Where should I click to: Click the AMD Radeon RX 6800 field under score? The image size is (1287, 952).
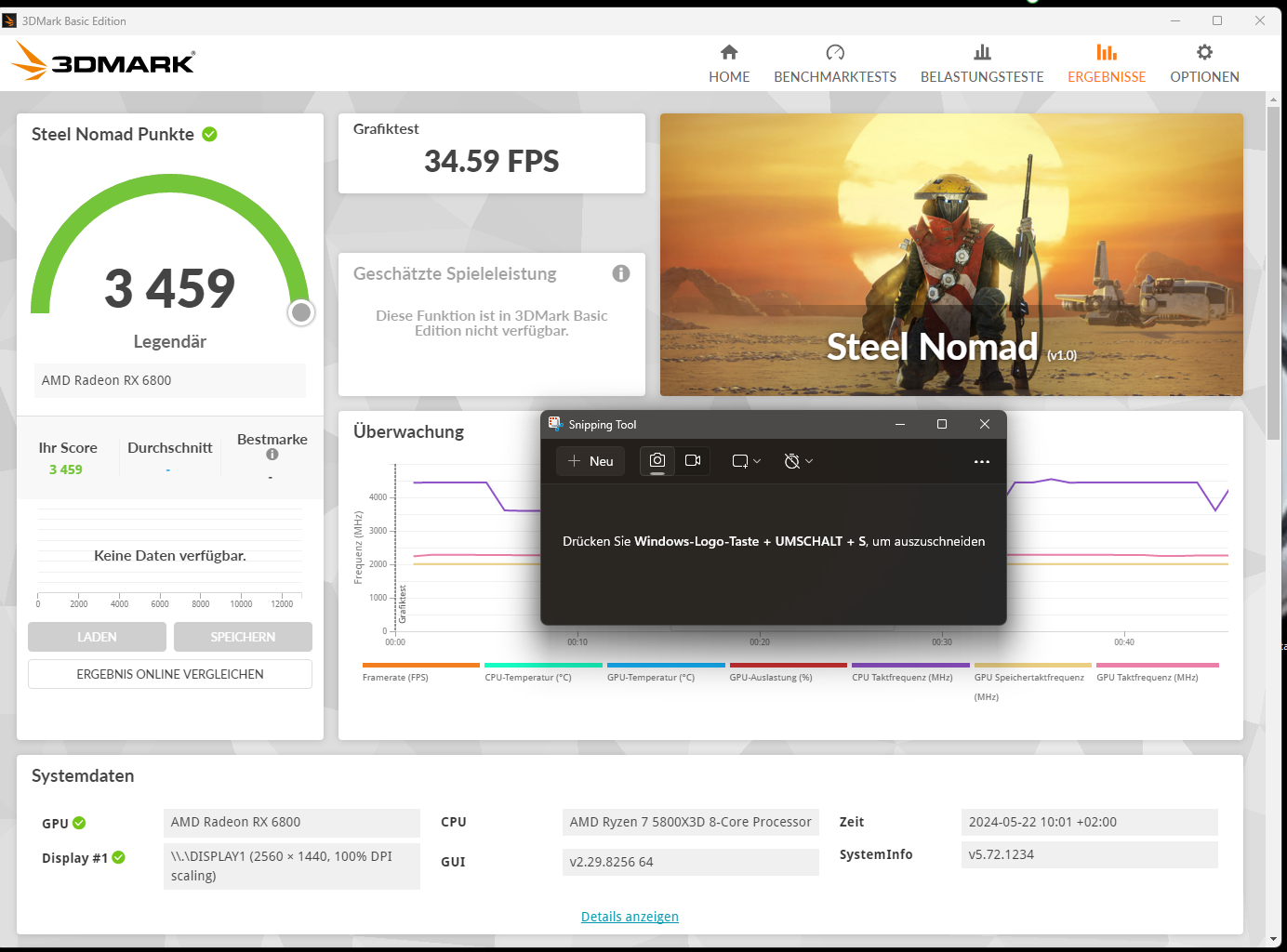tap(170, 380)
